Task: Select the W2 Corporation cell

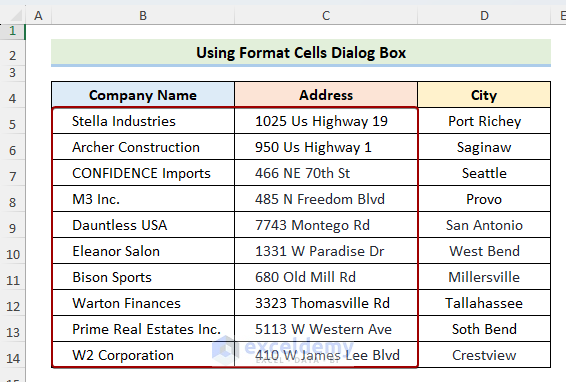Action: pos(143,355)
